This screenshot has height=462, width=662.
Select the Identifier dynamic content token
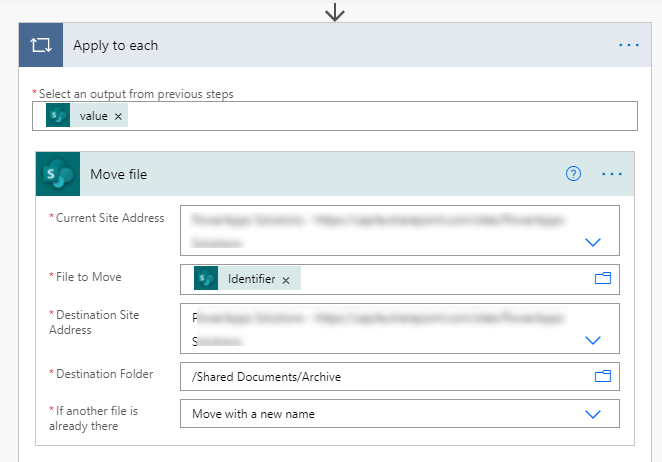[x=247, y=278]
